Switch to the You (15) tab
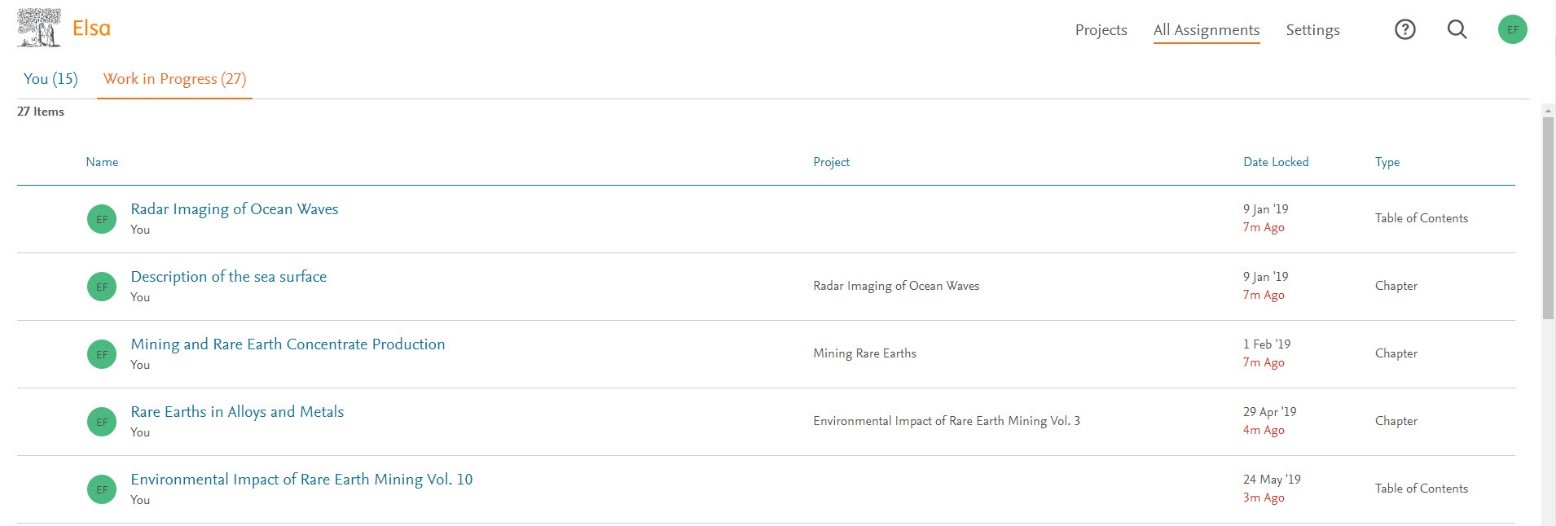This screenshot has width=1556, height=526. point(50,79)
